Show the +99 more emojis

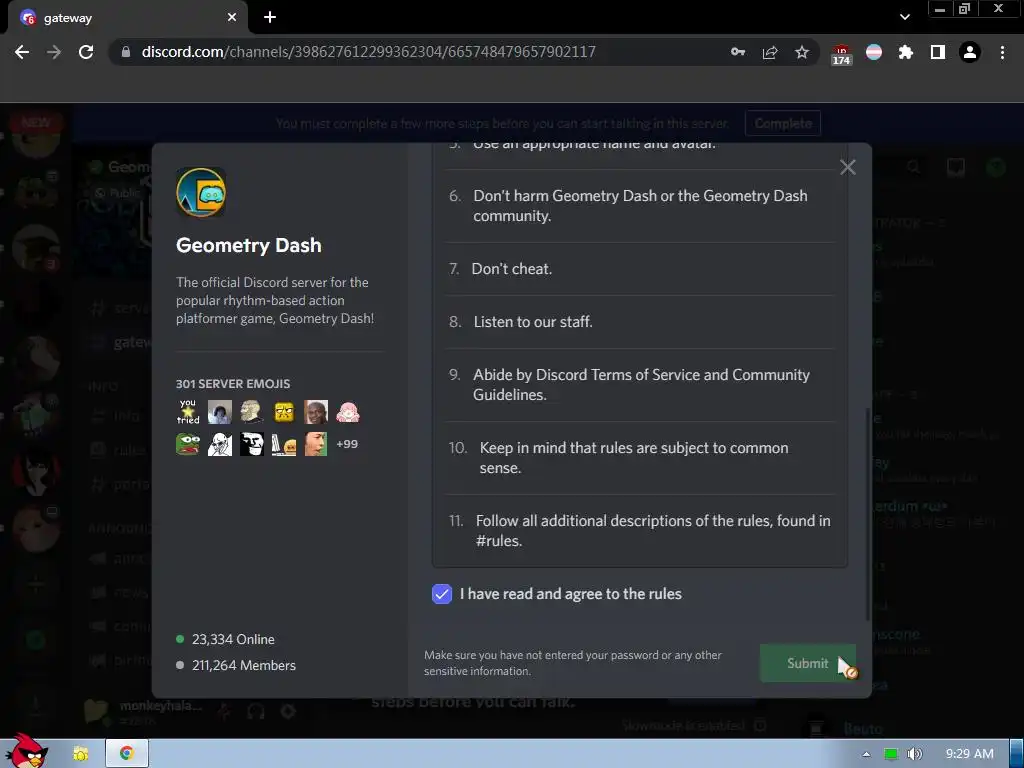[347, 444]
